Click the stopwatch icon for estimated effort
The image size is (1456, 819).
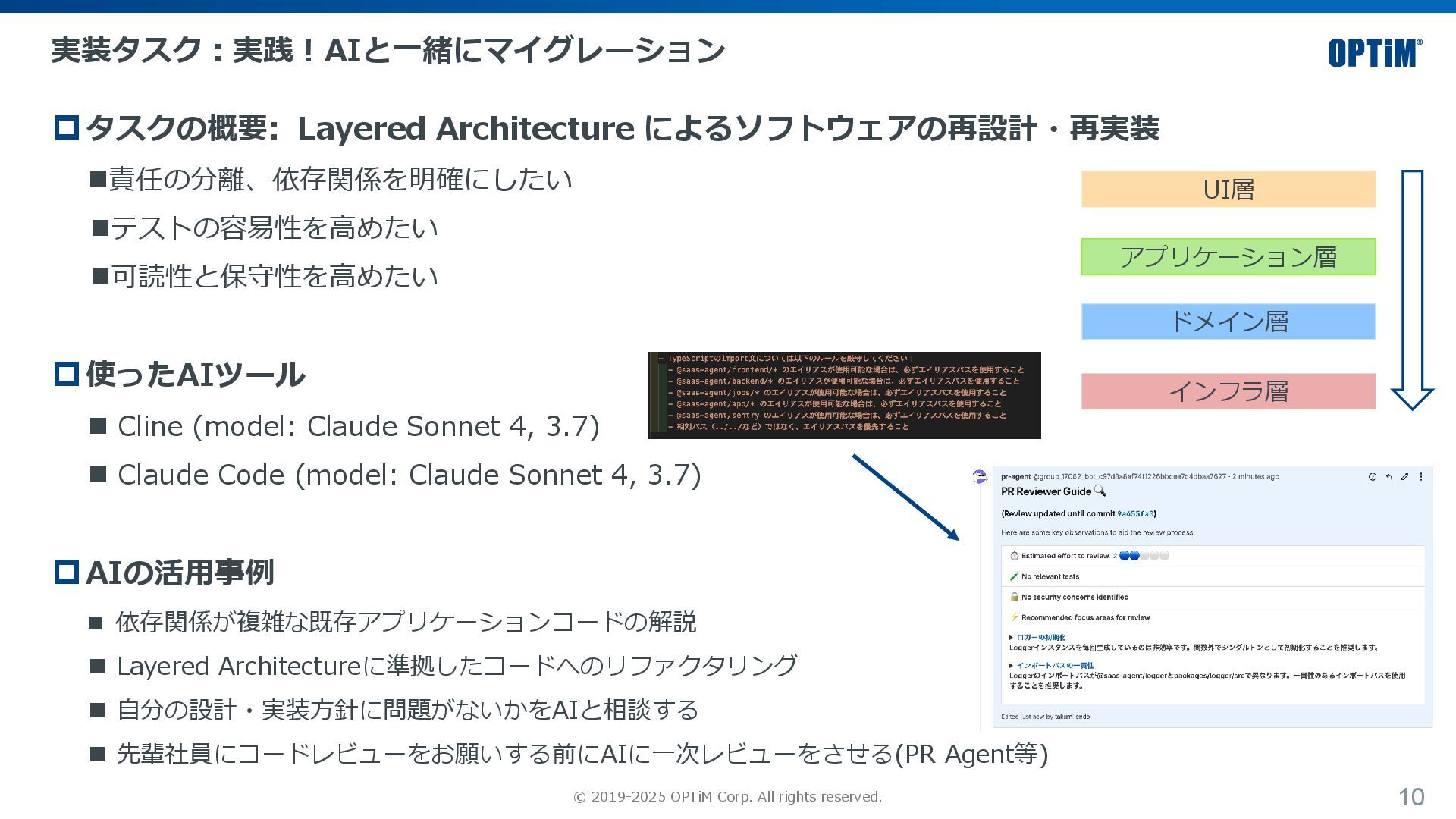click(x=1015, y=556)
